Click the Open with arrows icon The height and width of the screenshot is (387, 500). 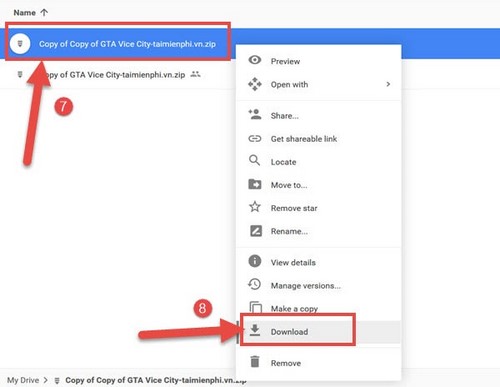pos(255,84)
